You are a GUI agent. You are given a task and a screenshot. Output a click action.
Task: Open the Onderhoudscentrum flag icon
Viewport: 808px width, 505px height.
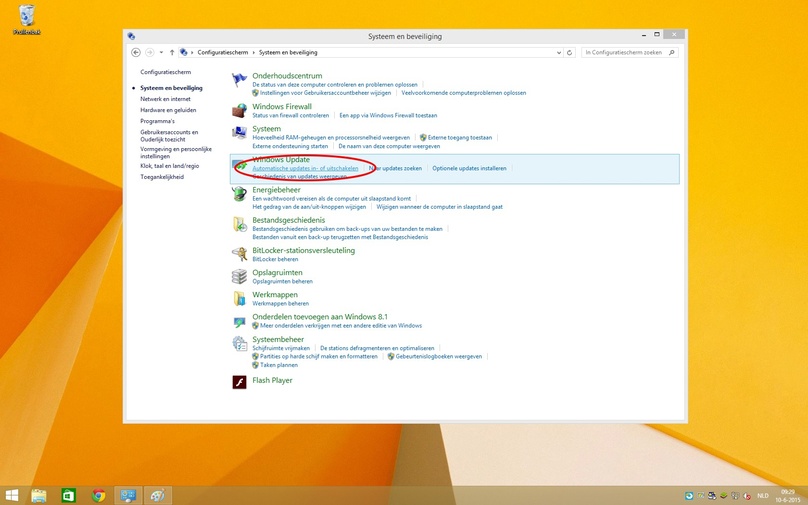pos(239,80)
